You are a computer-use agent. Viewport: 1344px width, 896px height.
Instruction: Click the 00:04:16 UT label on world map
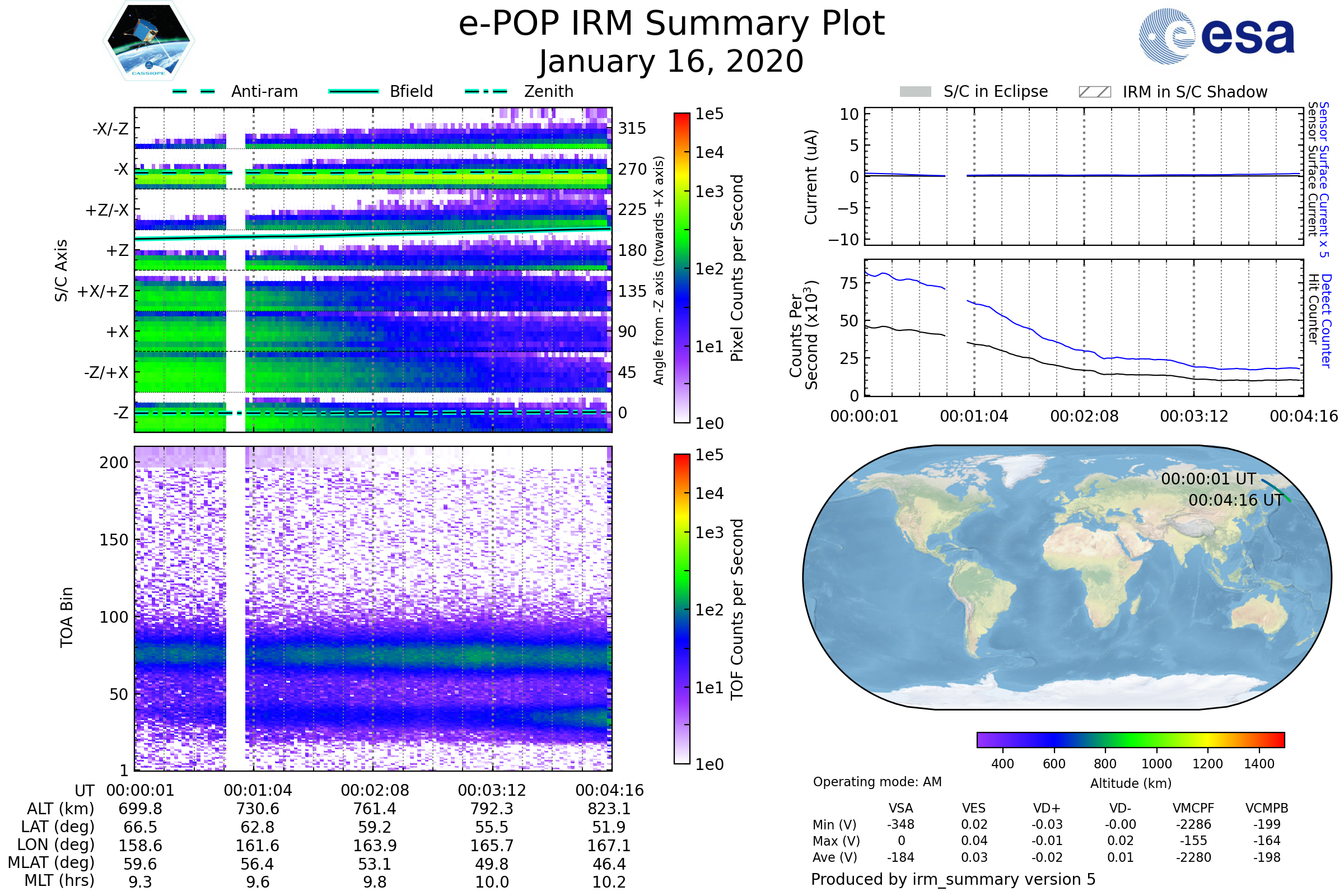click(x=1235, y=500)
